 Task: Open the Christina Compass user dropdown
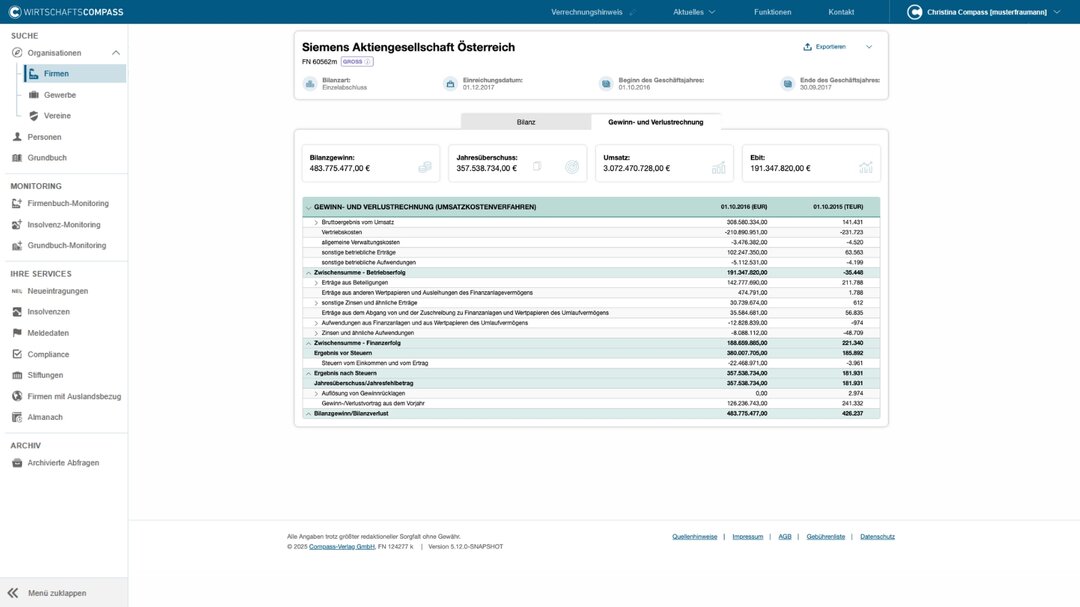tap(1057, 12)
